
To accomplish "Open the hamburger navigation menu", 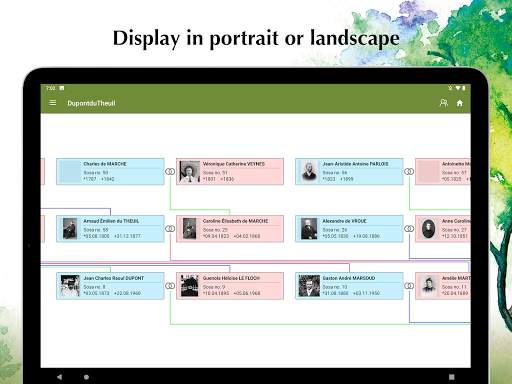I will pos(53,103).
